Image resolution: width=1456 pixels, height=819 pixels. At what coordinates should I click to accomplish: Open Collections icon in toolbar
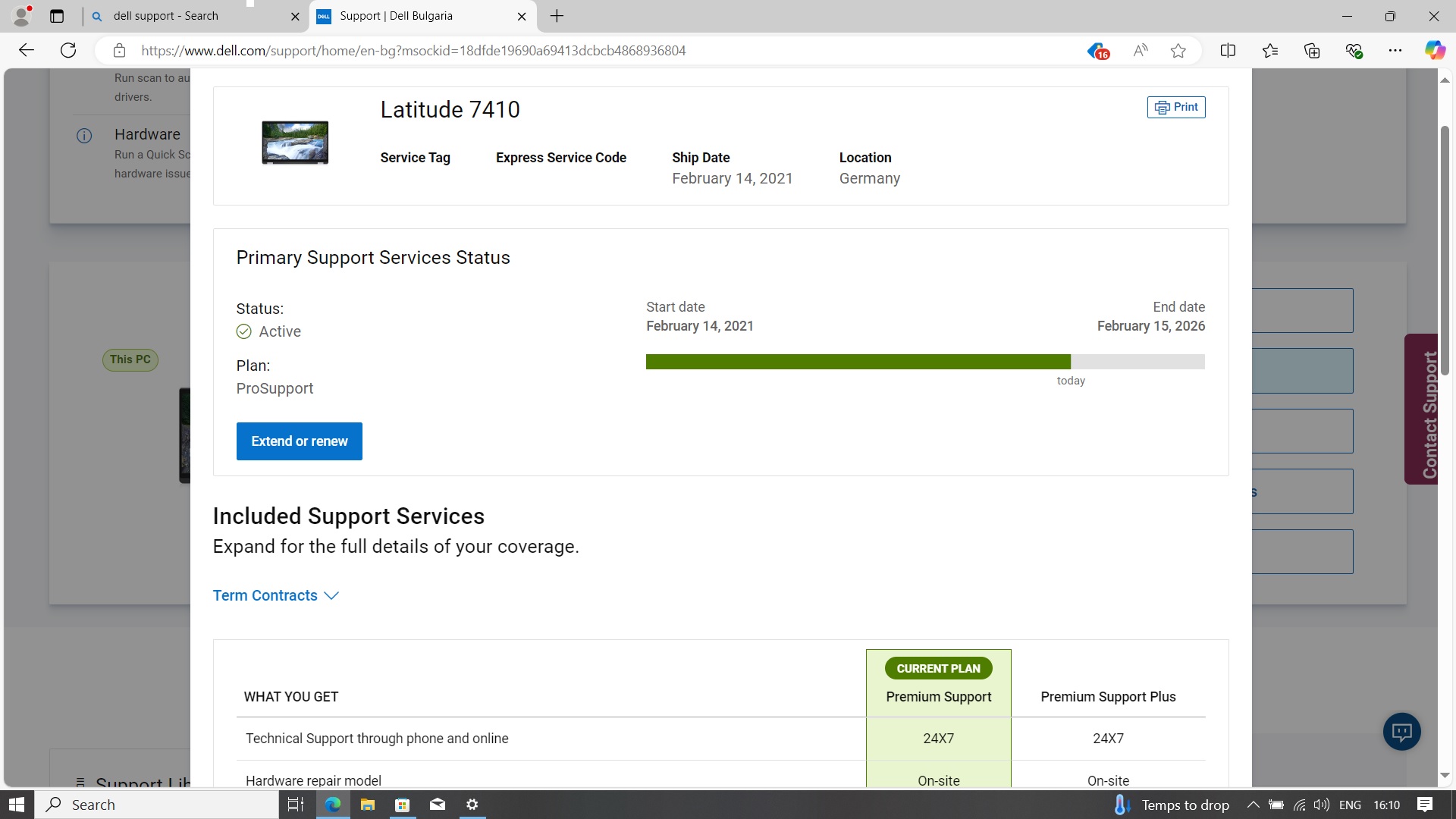(1312, 51)
